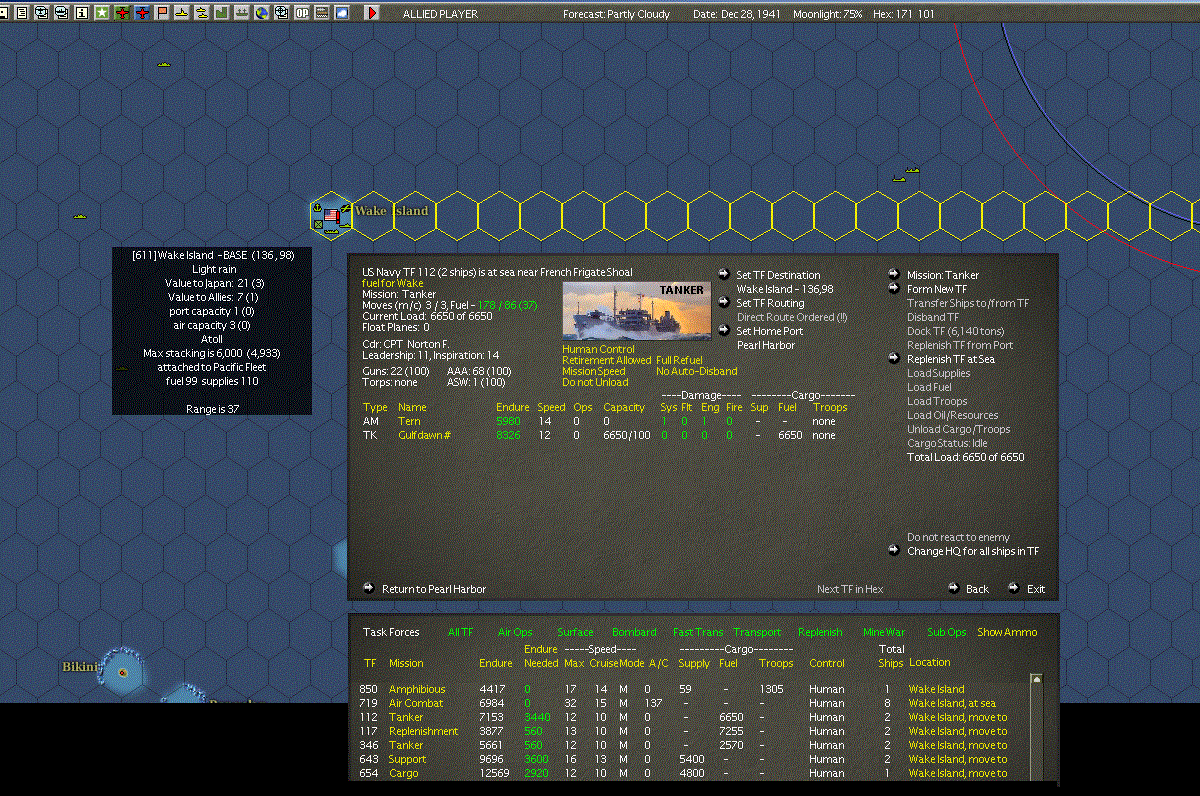This screenshot has width=1200, height=796.
Task: Click the arrow beside Replenish TF at Sea
Action: (894, 358)
